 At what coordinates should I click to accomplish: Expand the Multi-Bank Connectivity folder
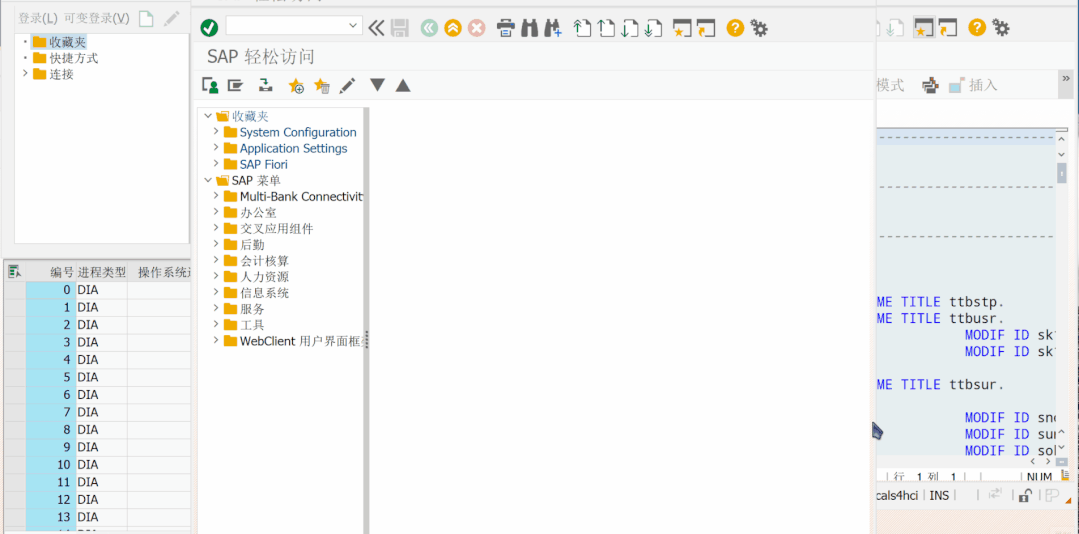pyautogui.click(x=216, y=196)
